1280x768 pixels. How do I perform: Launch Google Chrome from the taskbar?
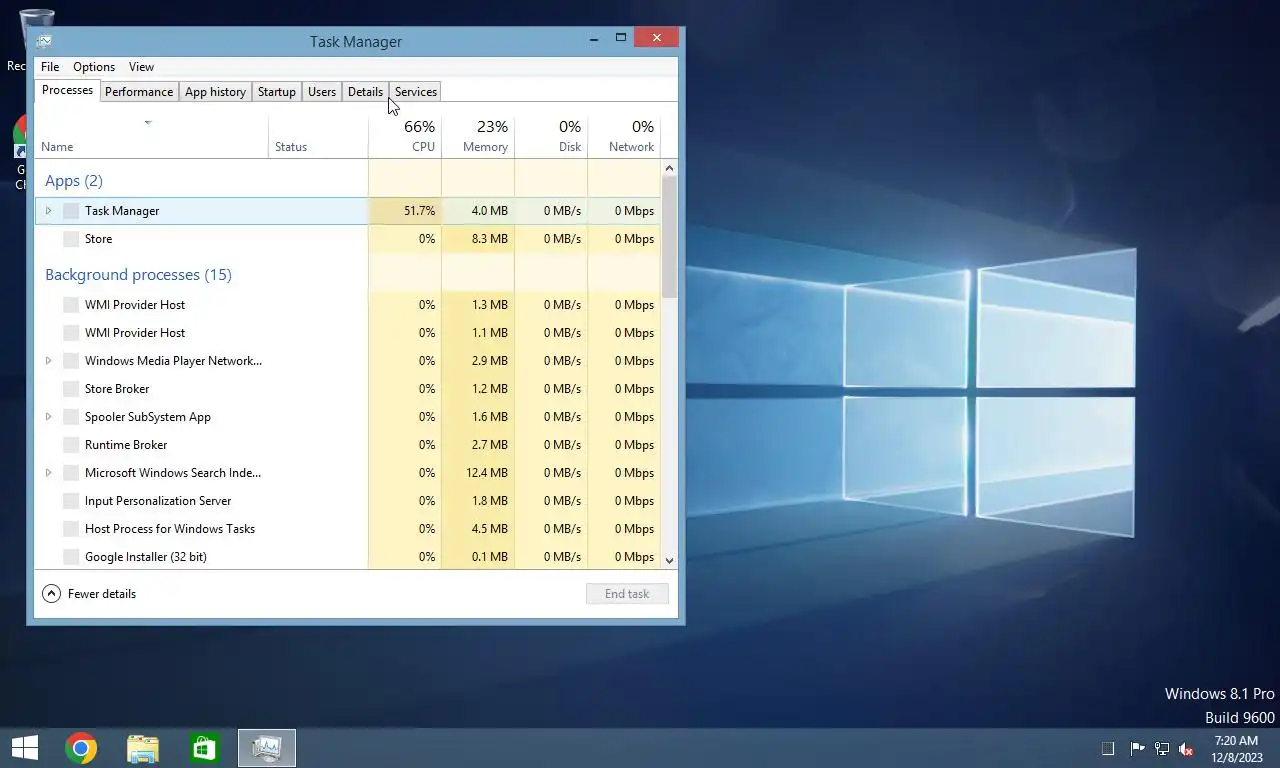pos(81,748)
